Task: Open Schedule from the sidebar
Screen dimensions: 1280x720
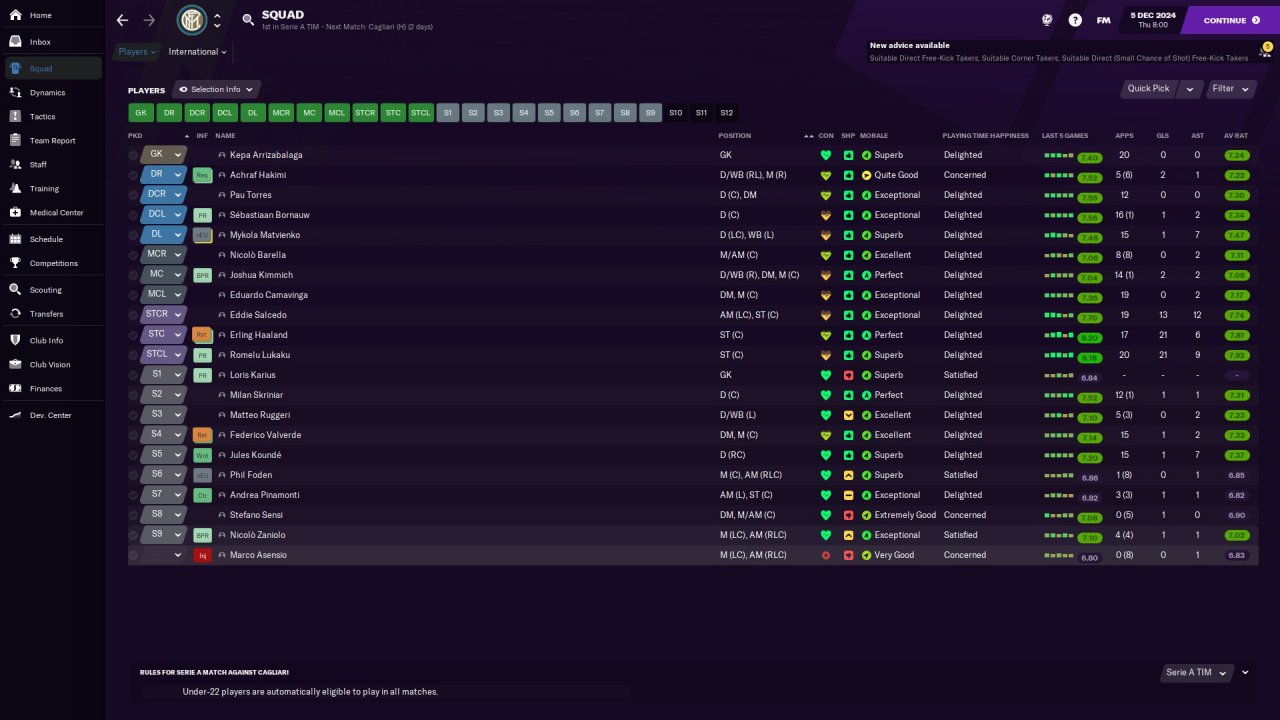Action: (x=53, y=239)
